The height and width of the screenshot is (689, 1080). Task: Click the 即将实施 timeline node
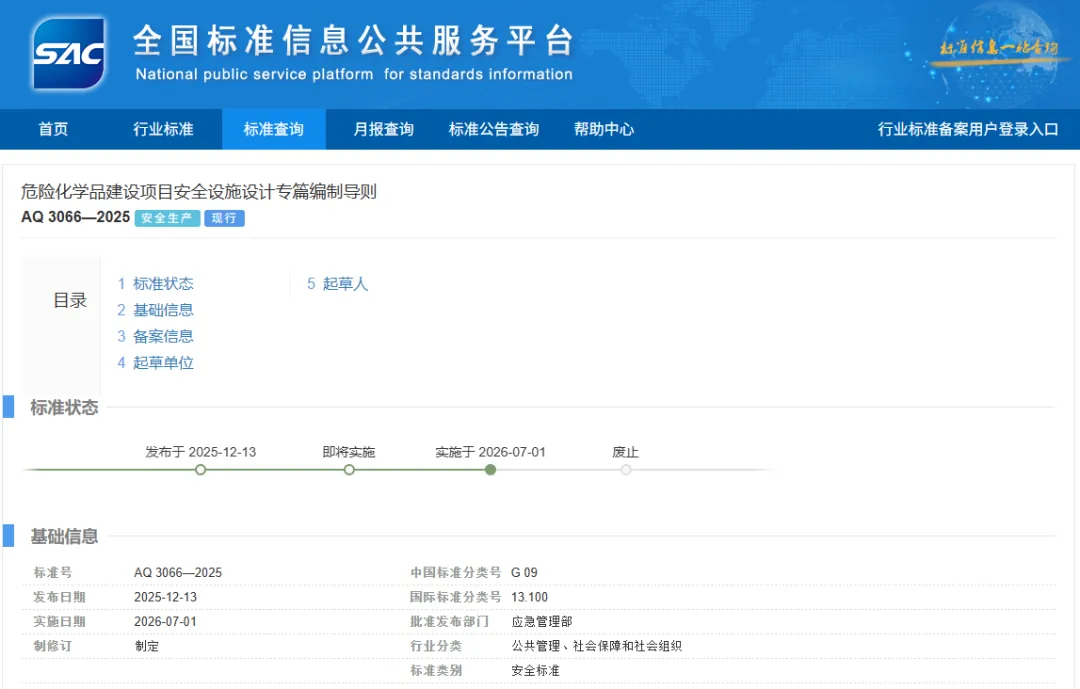click(x=349, y=470)
